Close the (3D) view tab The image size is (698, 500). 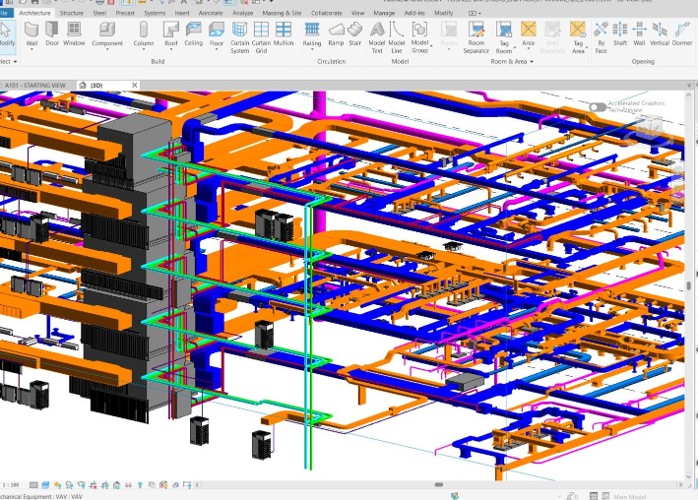(x=134, y=85)
